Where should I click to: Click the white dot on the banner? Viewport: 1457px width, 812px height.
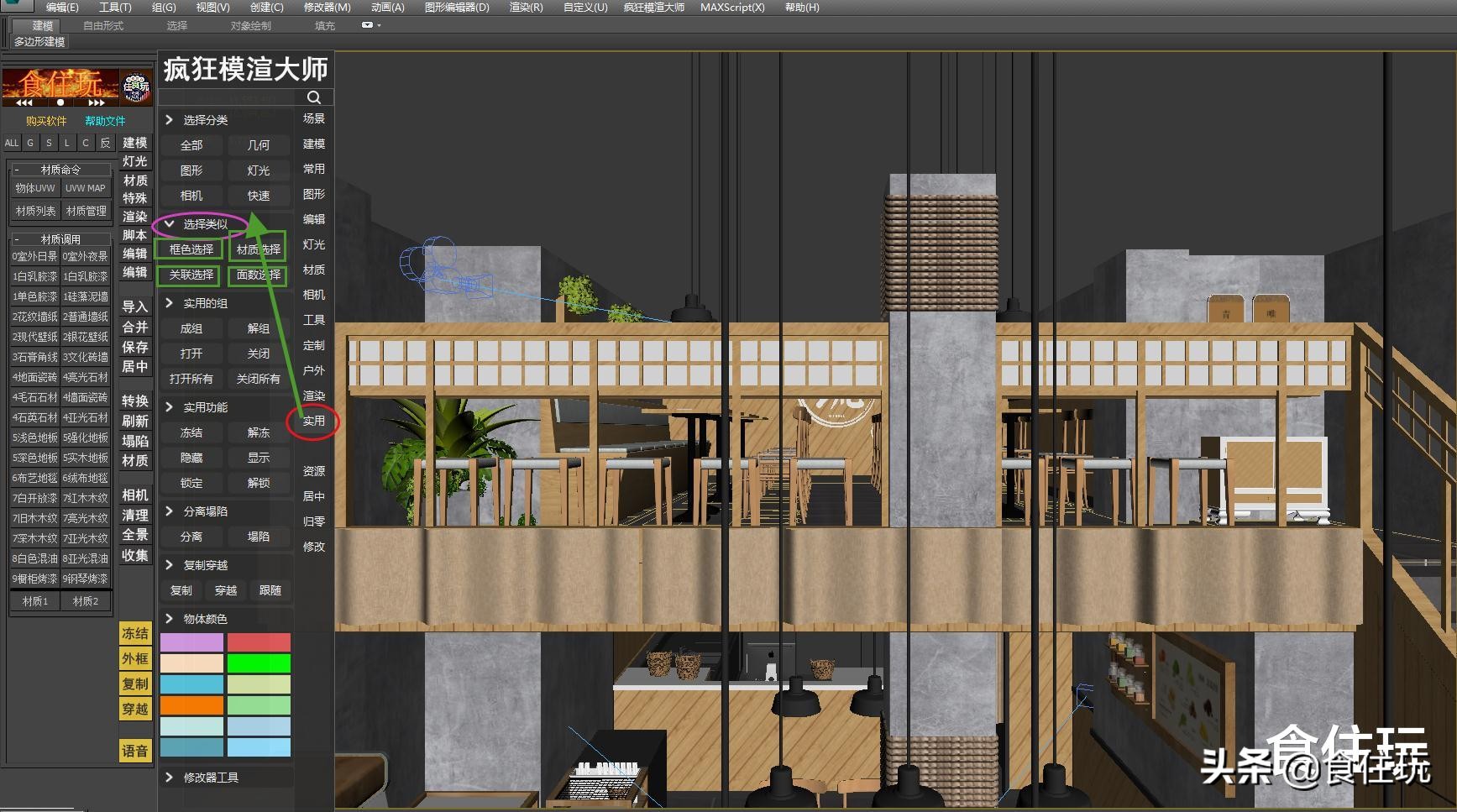coord(60,102)
